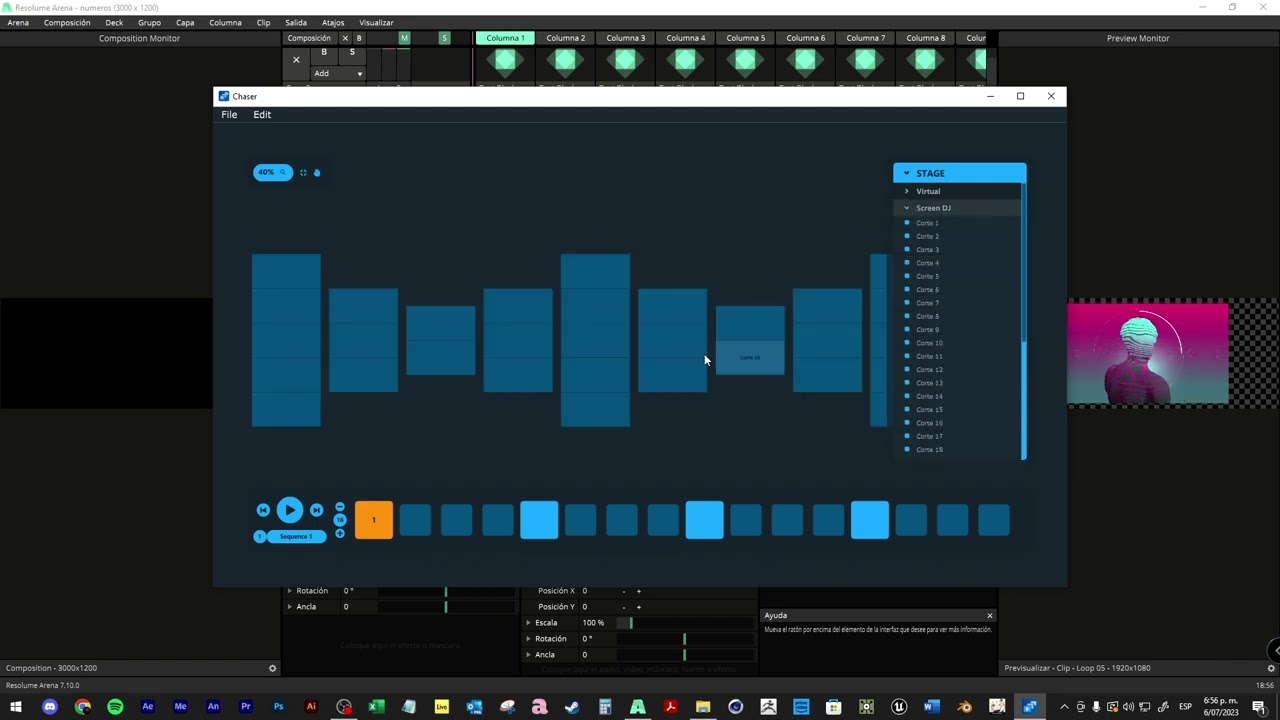1280x720 pixels.
Task: Select the hand pan tool
Action: pos(317,173)
